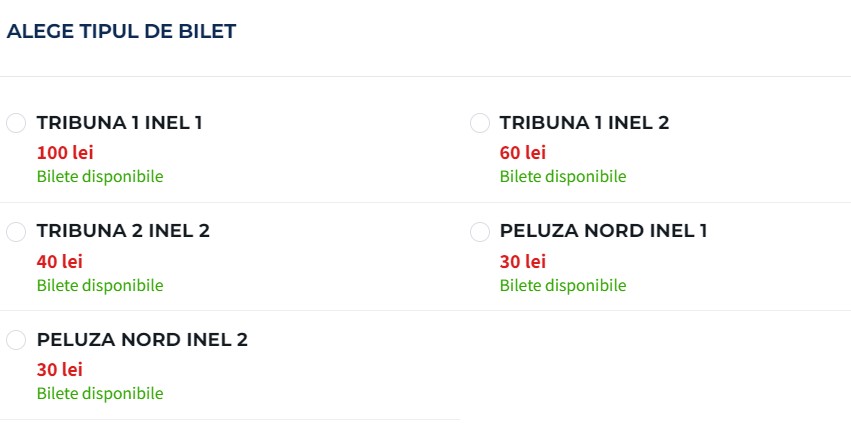Click the "TRIBUNA 1 INEL 2" label text
851x433 pixels.
[x=584, y=123]
